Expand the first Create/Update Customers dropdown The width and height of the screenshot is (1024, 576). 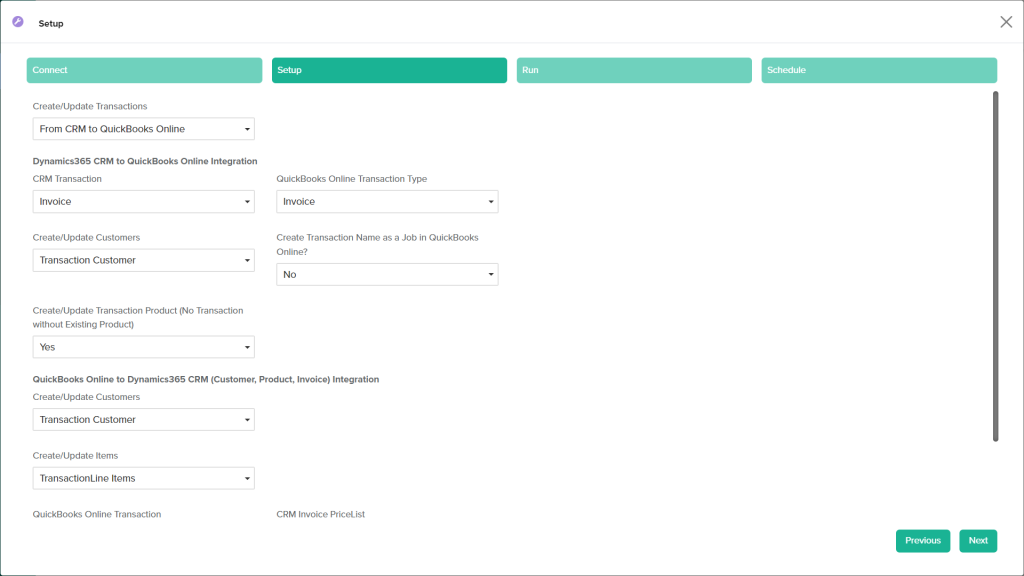pyautogui.click(x=143, y=260)
